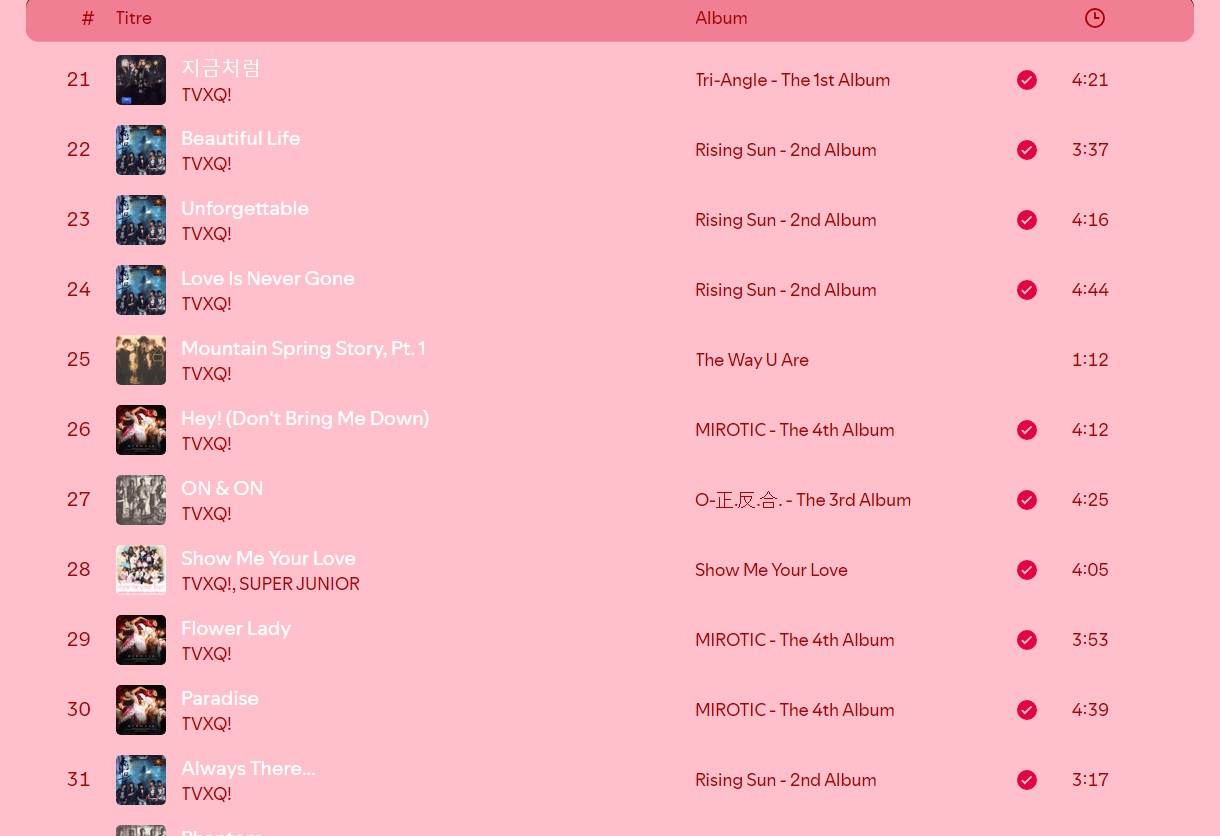Viewport: 1220px width, 836px height.
Task: Click the ON & ON song title
Action: point(222,488)
